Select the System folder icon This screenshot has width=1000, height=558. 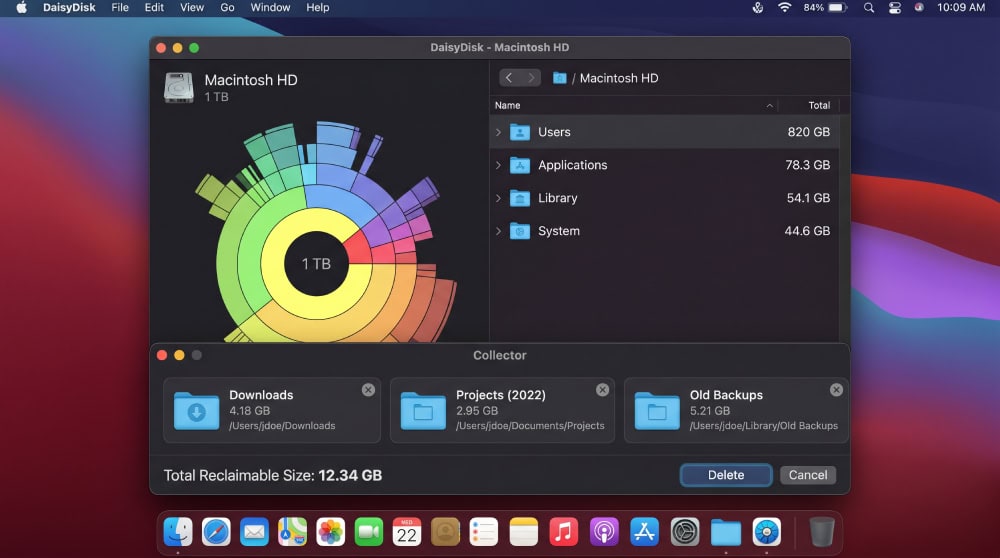coord(520,231)
